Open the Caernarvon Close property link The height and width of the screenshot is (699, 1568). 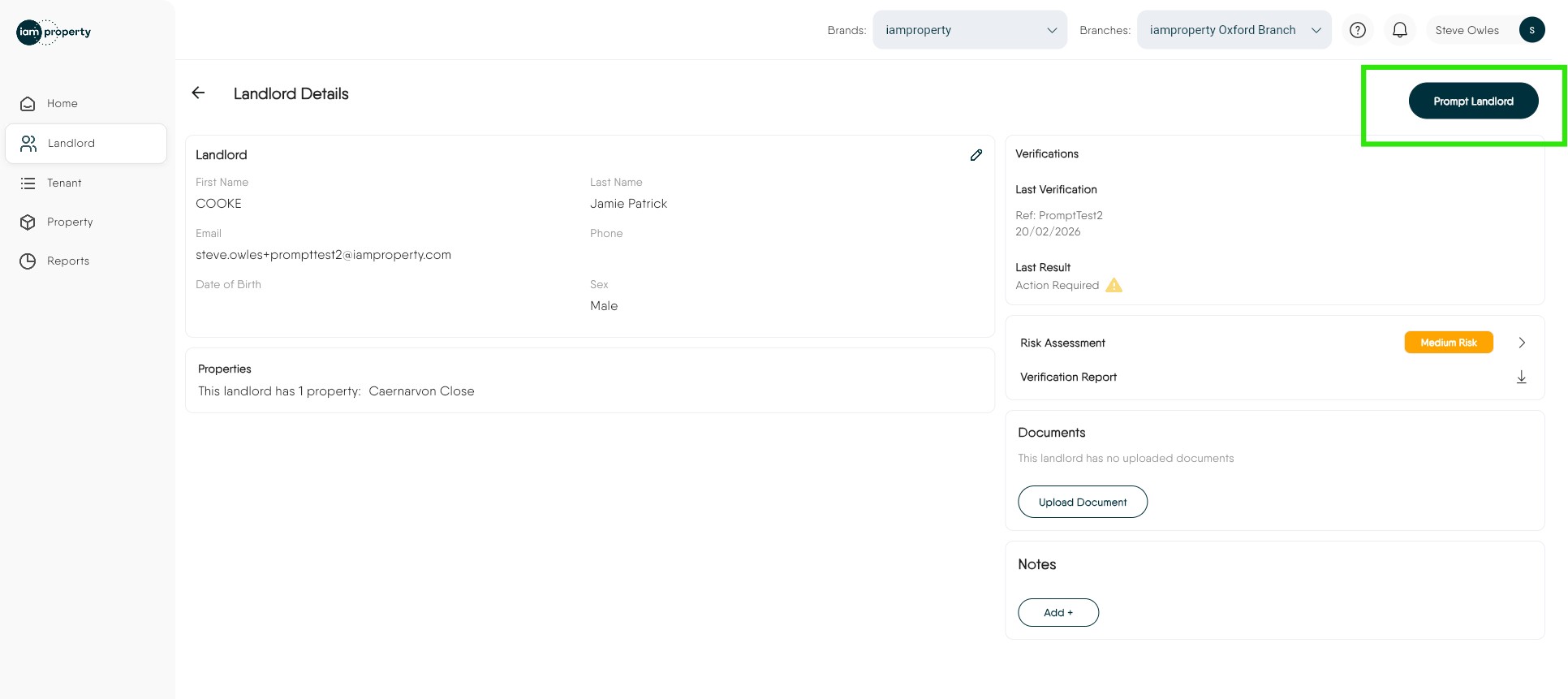421,391
